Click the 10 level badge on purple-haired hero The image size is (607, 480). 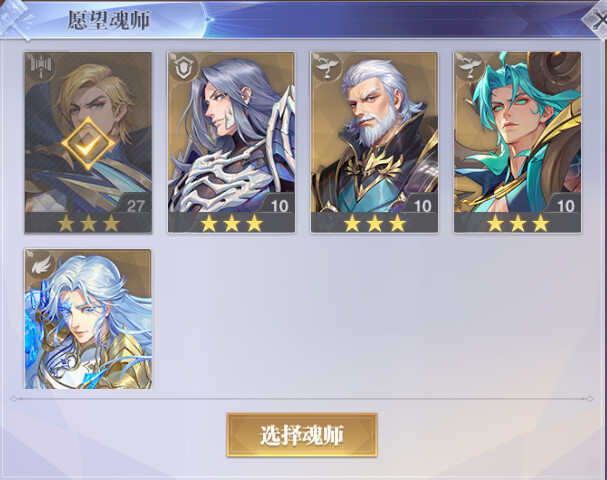pyautogui.click(x=279, y=205)
